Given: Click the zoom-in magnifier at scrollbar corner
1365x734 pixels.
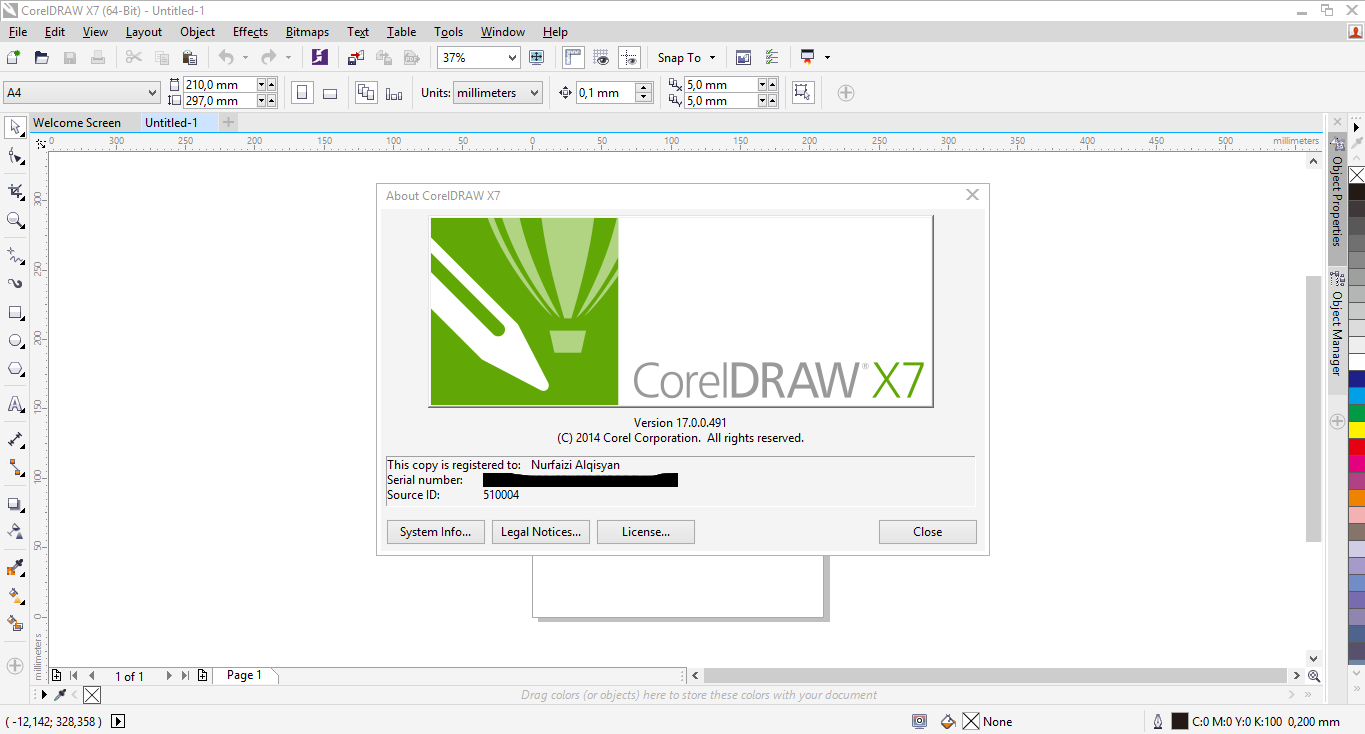Looking at the screenshot, I should click(x=1314, y=676).
